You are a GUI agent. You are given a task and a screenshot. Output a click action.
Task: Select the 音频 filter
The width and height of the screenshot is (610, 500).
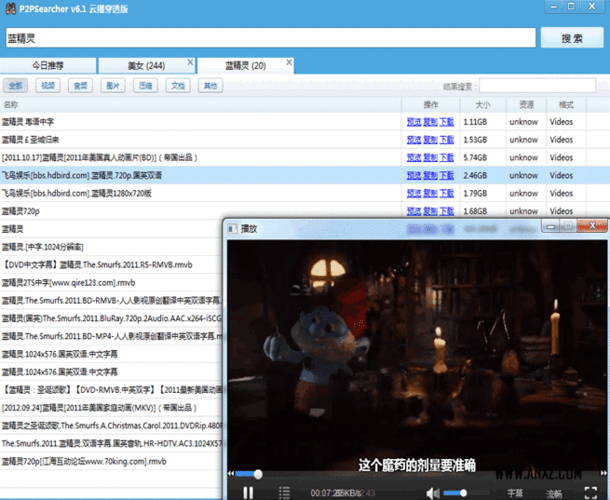pos(81,86)
